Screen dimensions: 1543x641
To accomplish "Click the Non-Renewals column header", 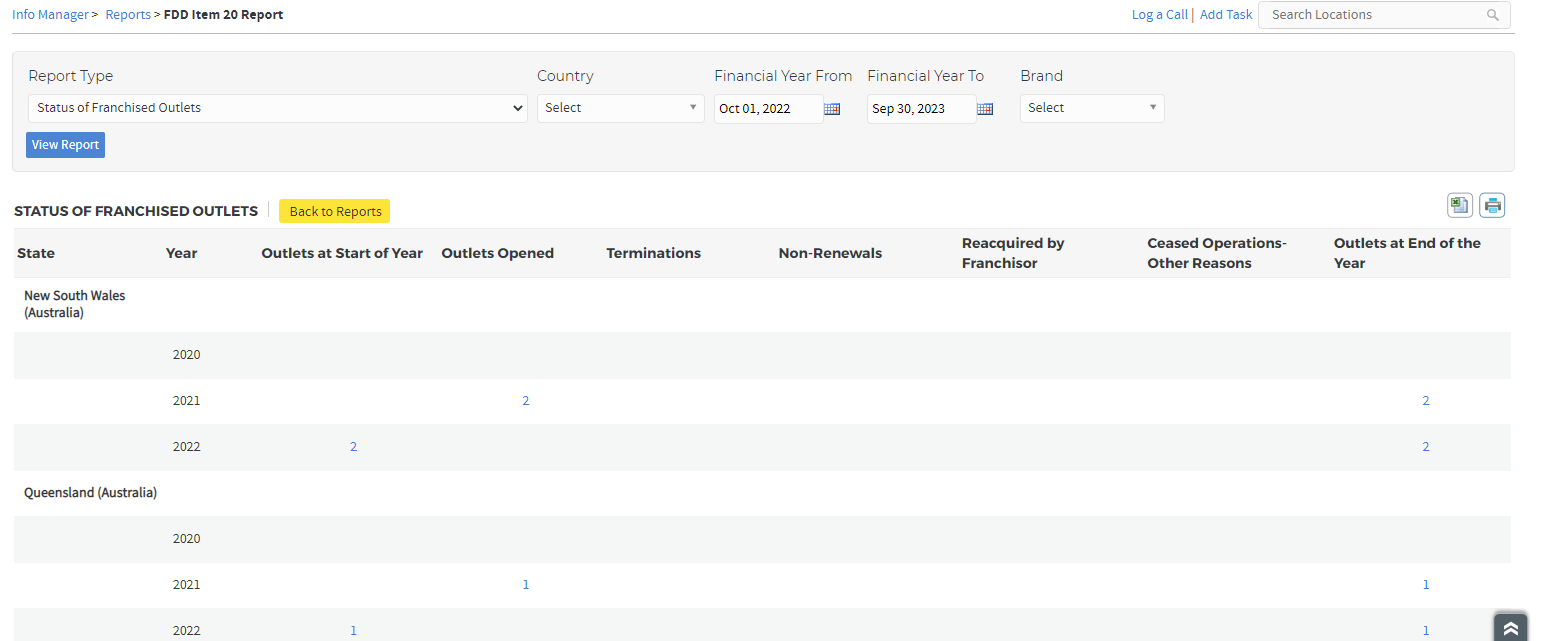I will tap(830, 253).
